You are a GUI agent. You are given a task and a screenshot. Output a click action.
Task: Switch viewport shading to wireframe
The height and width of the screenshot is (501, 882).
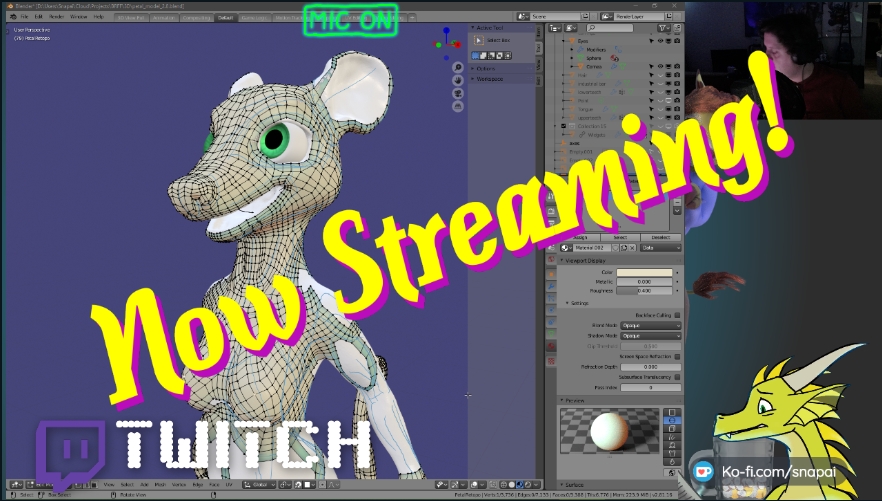tap(503, 485)
